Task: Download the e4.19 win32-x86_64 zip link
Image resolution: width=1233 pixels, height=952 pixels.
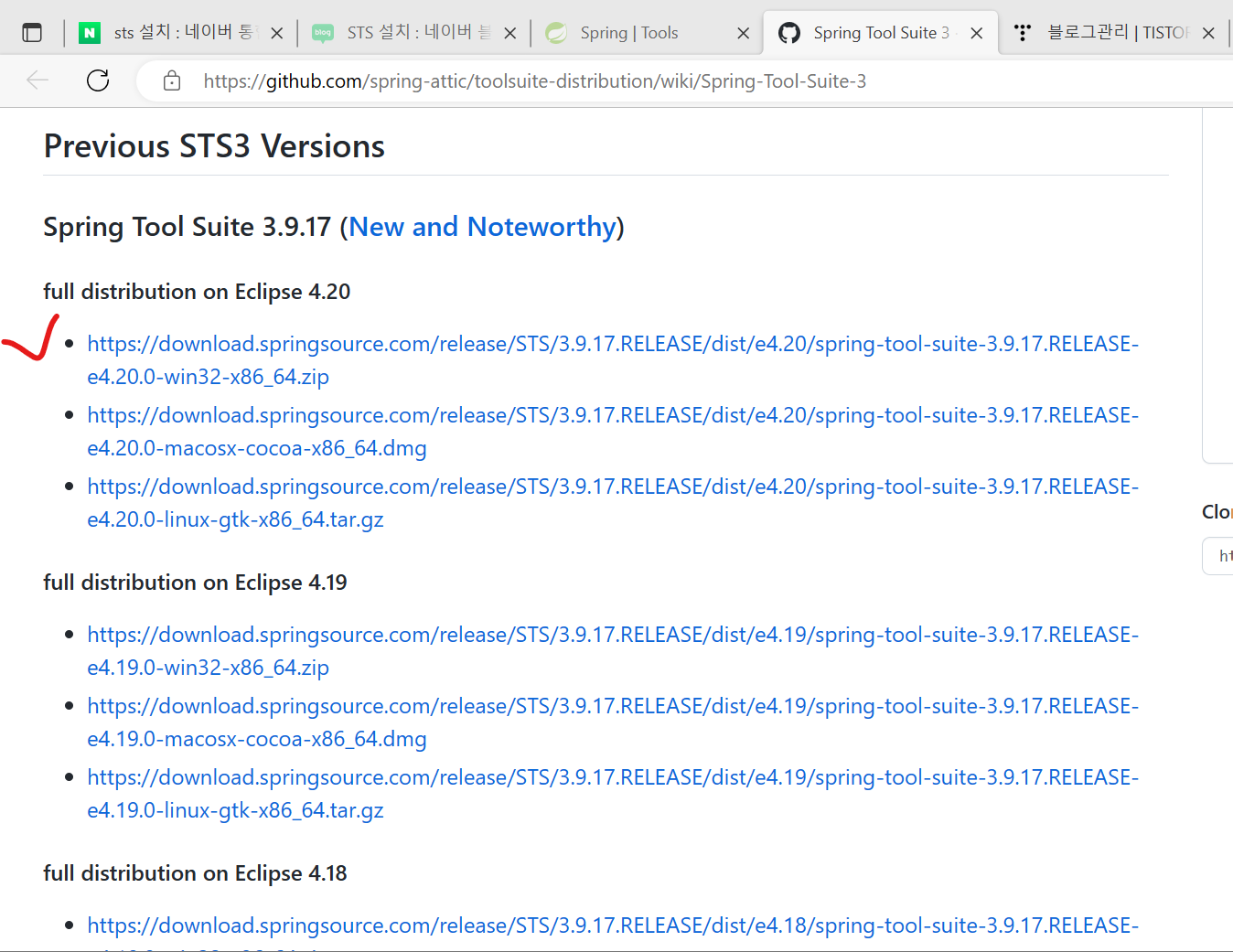Action: click(613, 651)
